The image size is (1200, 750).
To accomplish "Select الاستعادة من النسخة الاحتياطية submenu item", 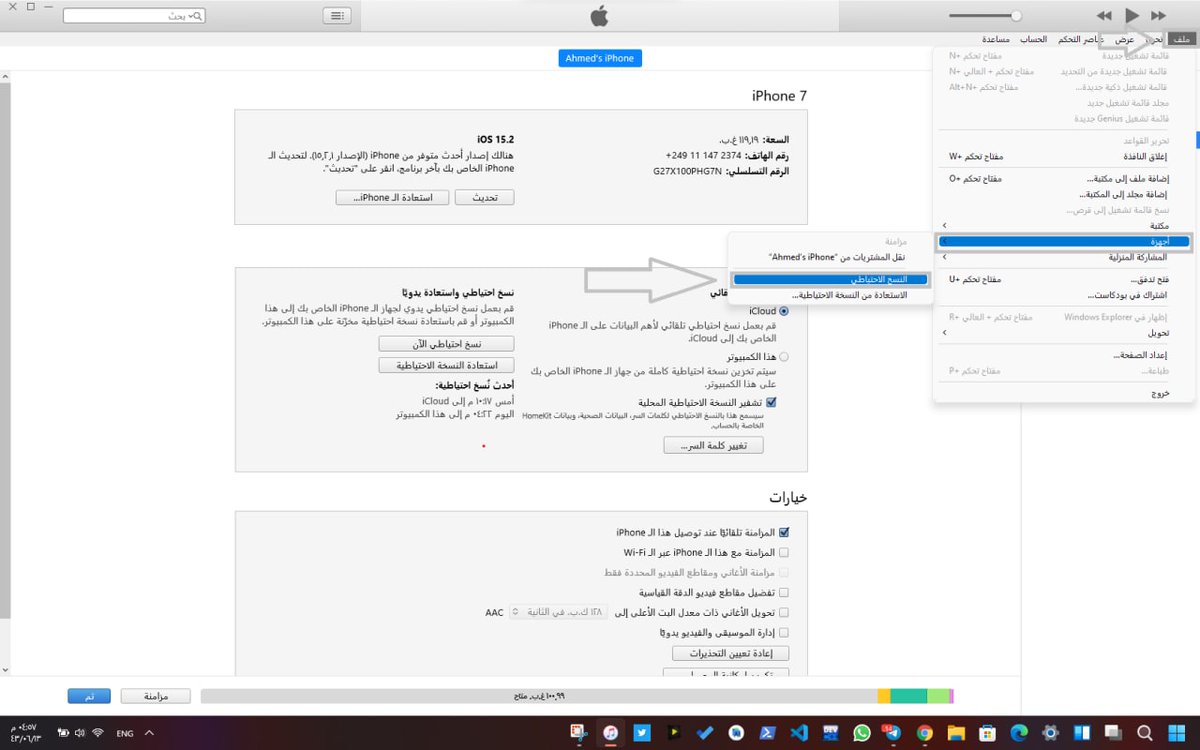I will [830, 295].
